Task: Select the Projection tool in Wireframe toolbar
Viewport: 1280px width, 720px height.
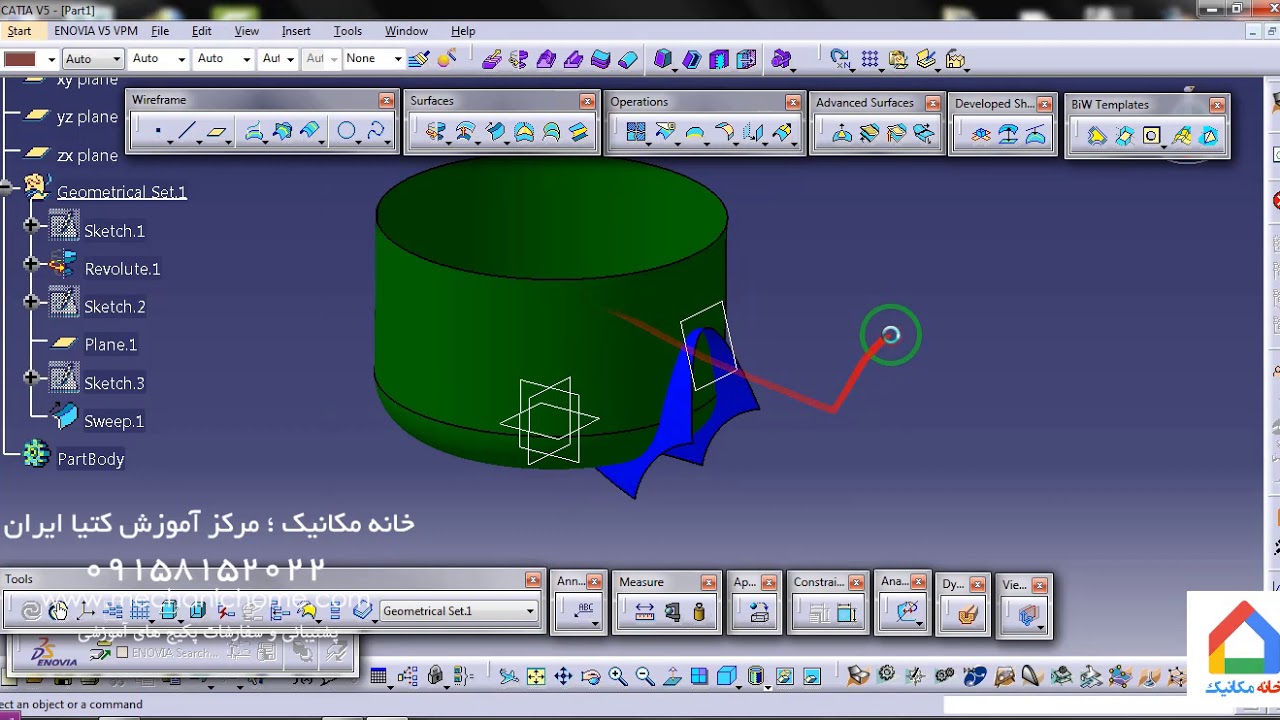Action: pos(254,132)
